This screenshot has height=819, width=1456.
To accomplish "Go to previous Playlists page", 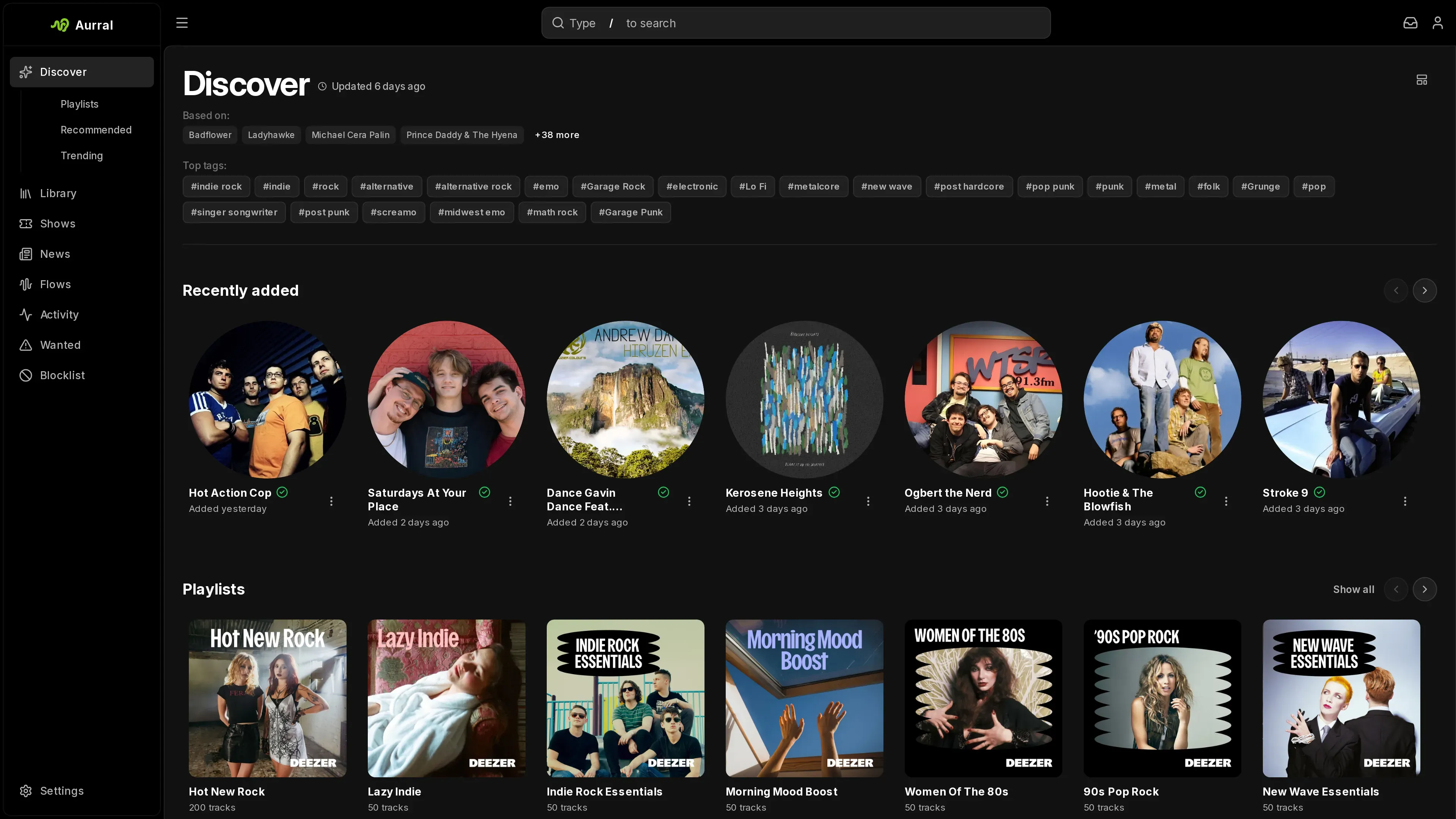I will point(1396,589).
